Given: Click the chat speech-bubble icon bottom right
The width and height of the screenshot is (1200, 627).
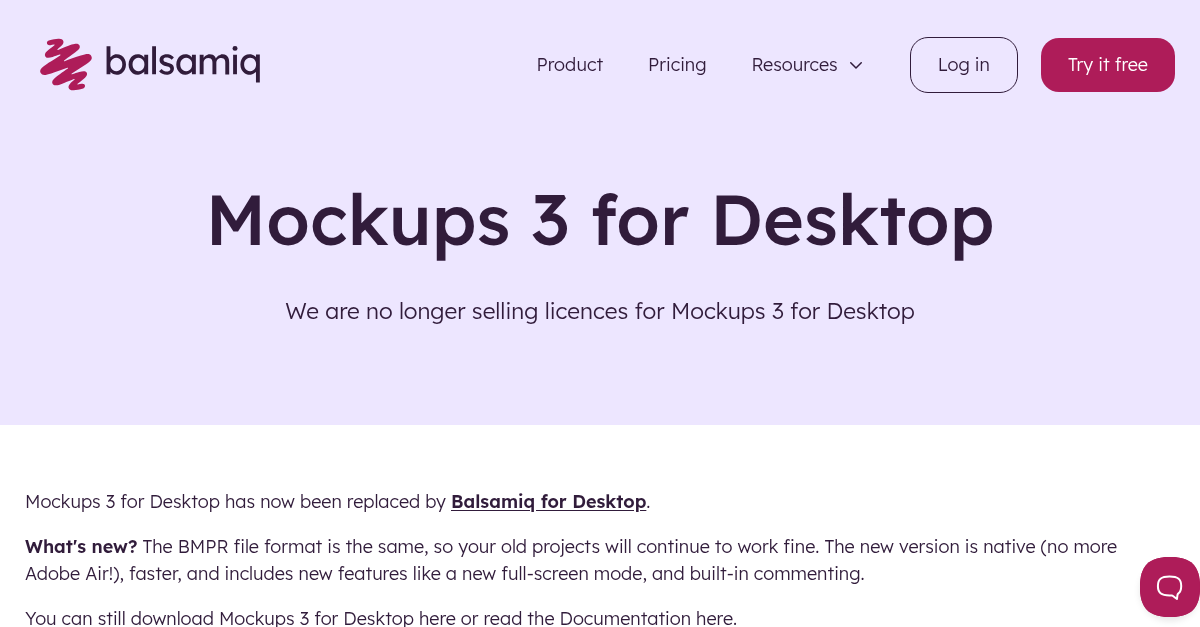Looking at the screenshot, I should click(1170, 587).
